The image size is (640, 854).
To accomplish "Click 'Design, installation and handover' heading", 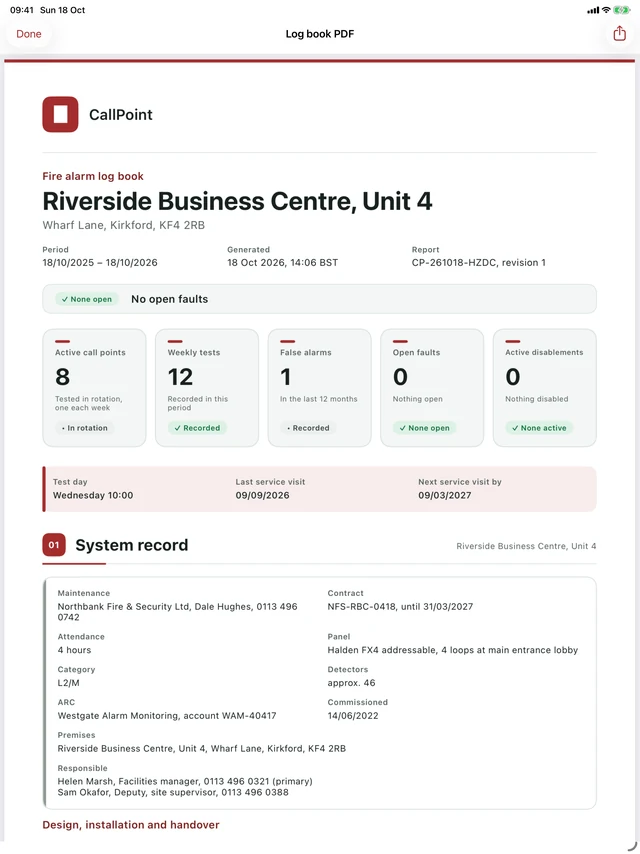I will [131, 825].
